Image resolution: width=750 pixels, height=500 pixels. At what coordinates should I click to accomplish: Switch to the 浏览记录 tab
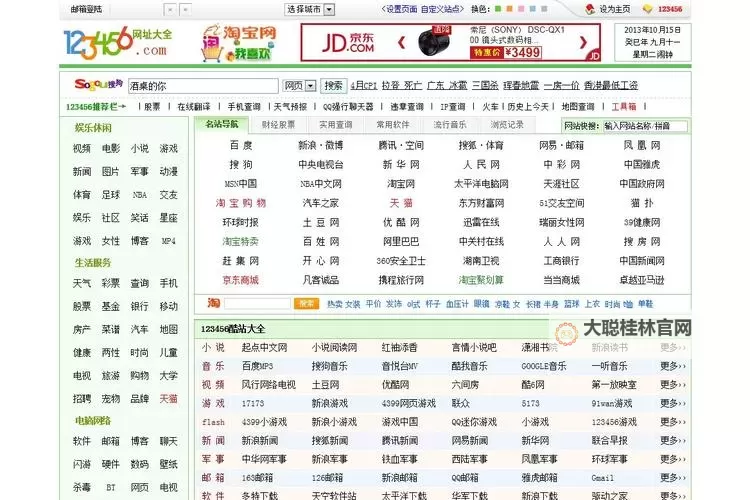pyautogui.click(x=507, y=125)
